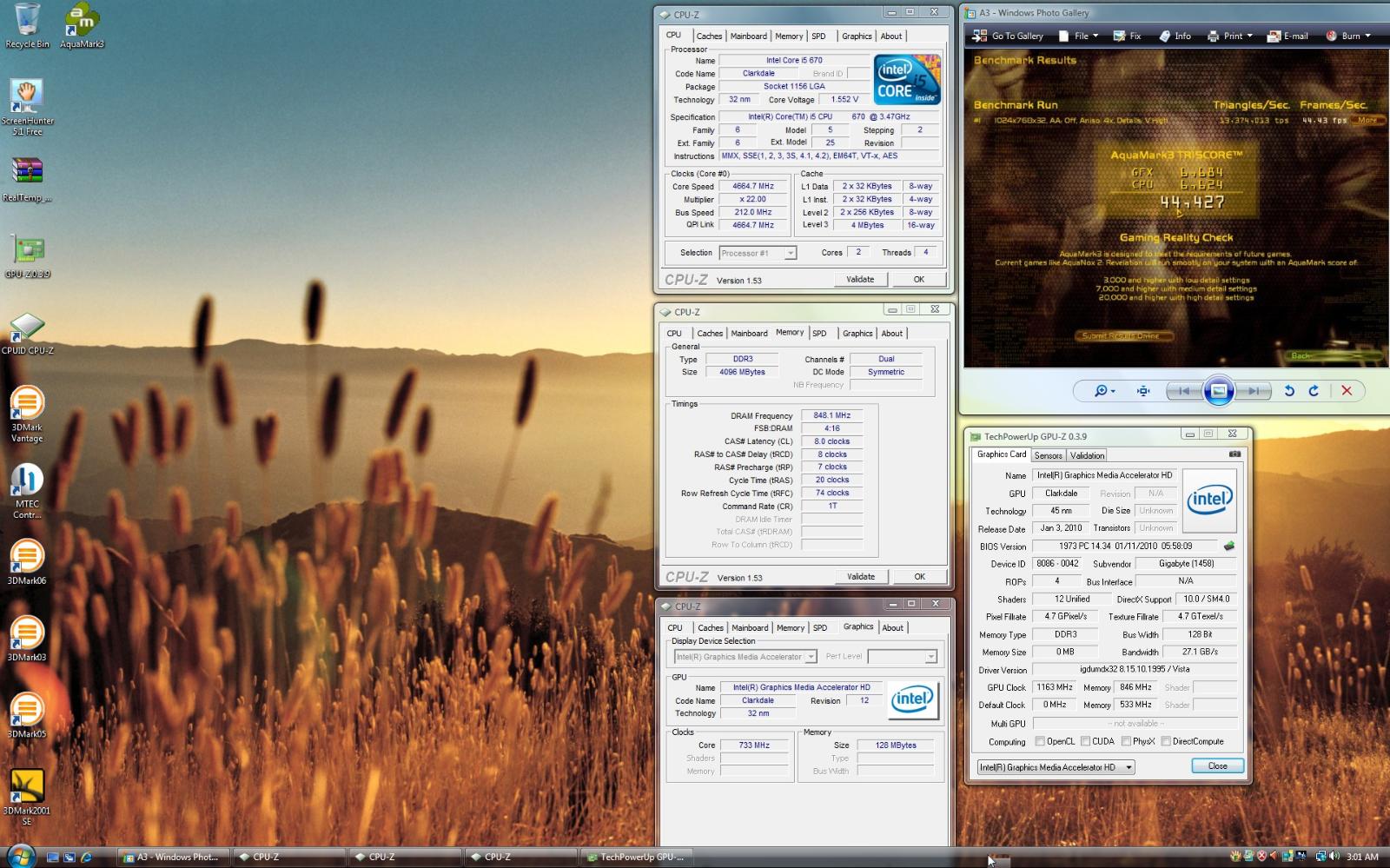Switch to Mainboard tab in top CPU-Z

748,36
